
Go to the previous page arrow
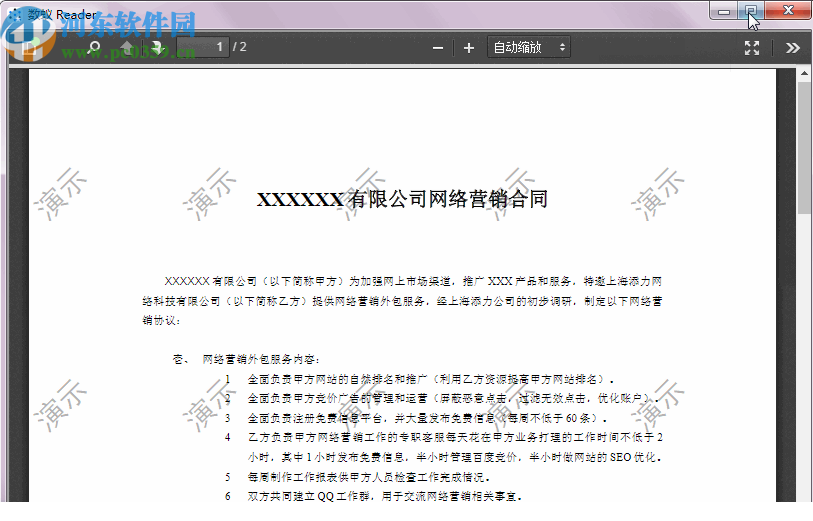click(x=127, y=48)
